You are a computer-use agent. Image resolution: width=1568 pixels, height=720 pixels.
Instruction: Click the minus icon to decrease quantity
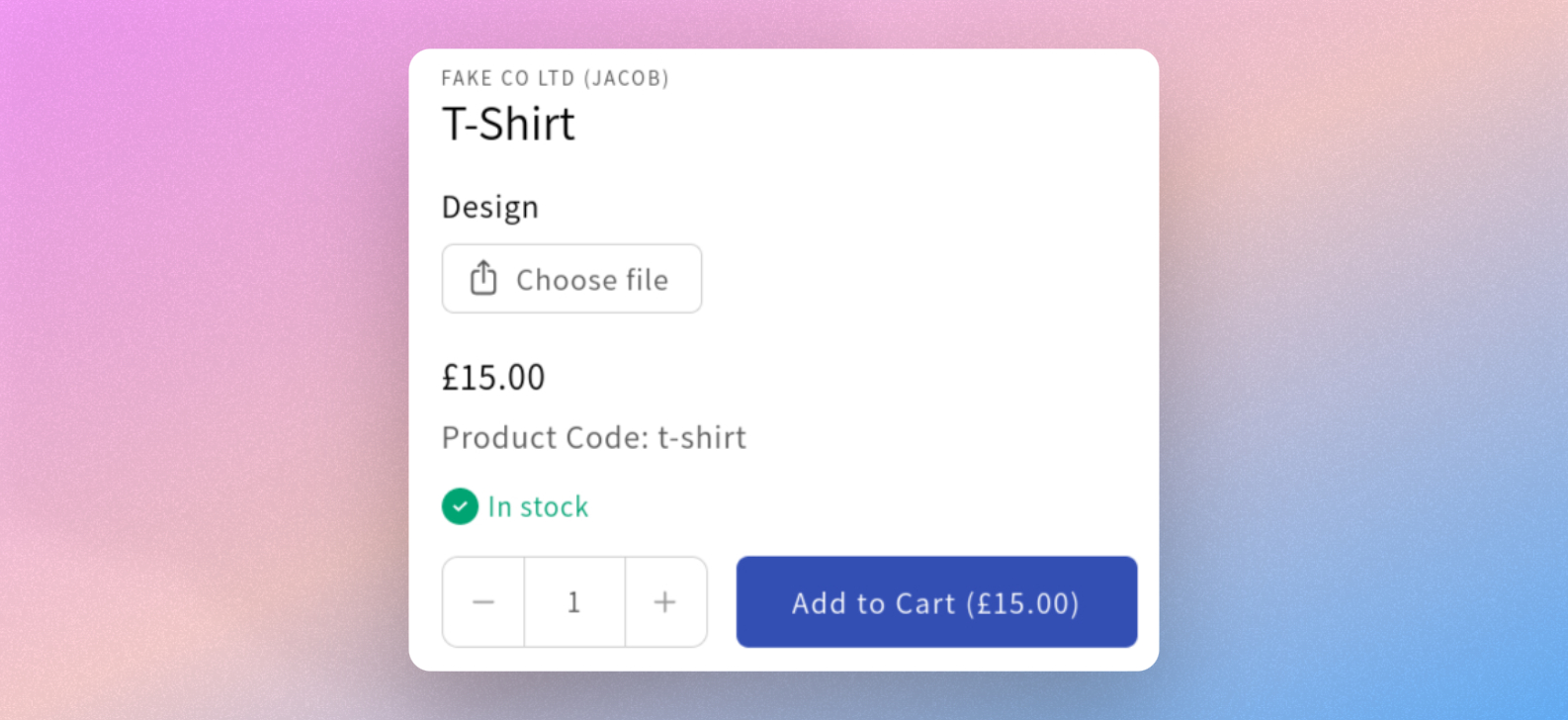click(483, 601)
